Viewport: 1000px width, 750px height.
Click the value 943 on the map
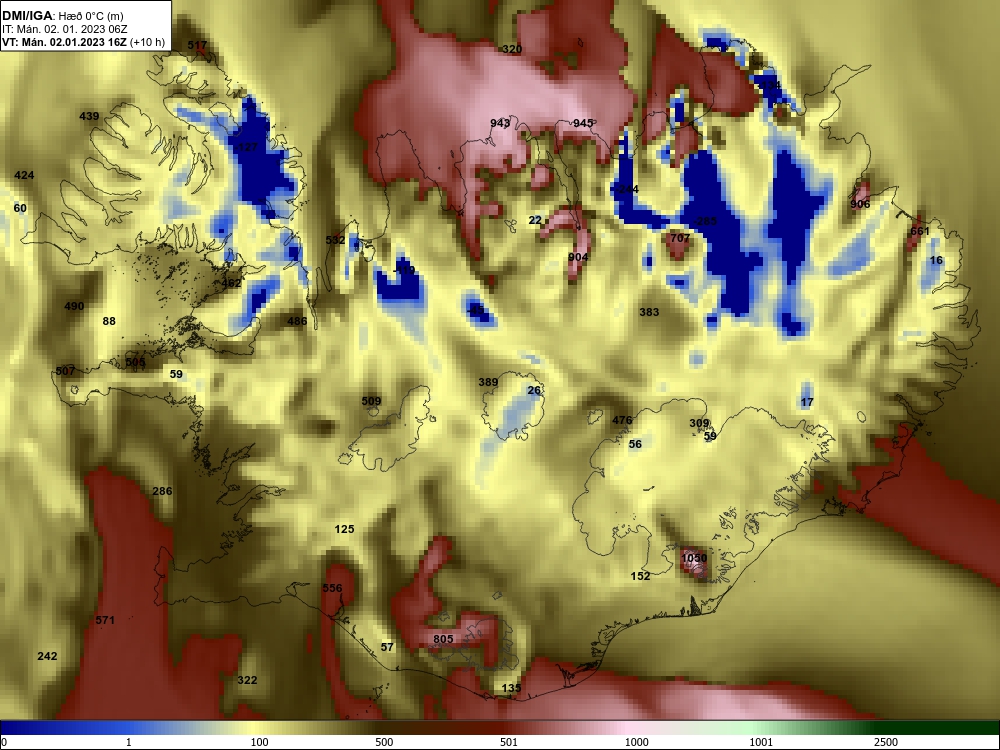(x=500, y=124)
